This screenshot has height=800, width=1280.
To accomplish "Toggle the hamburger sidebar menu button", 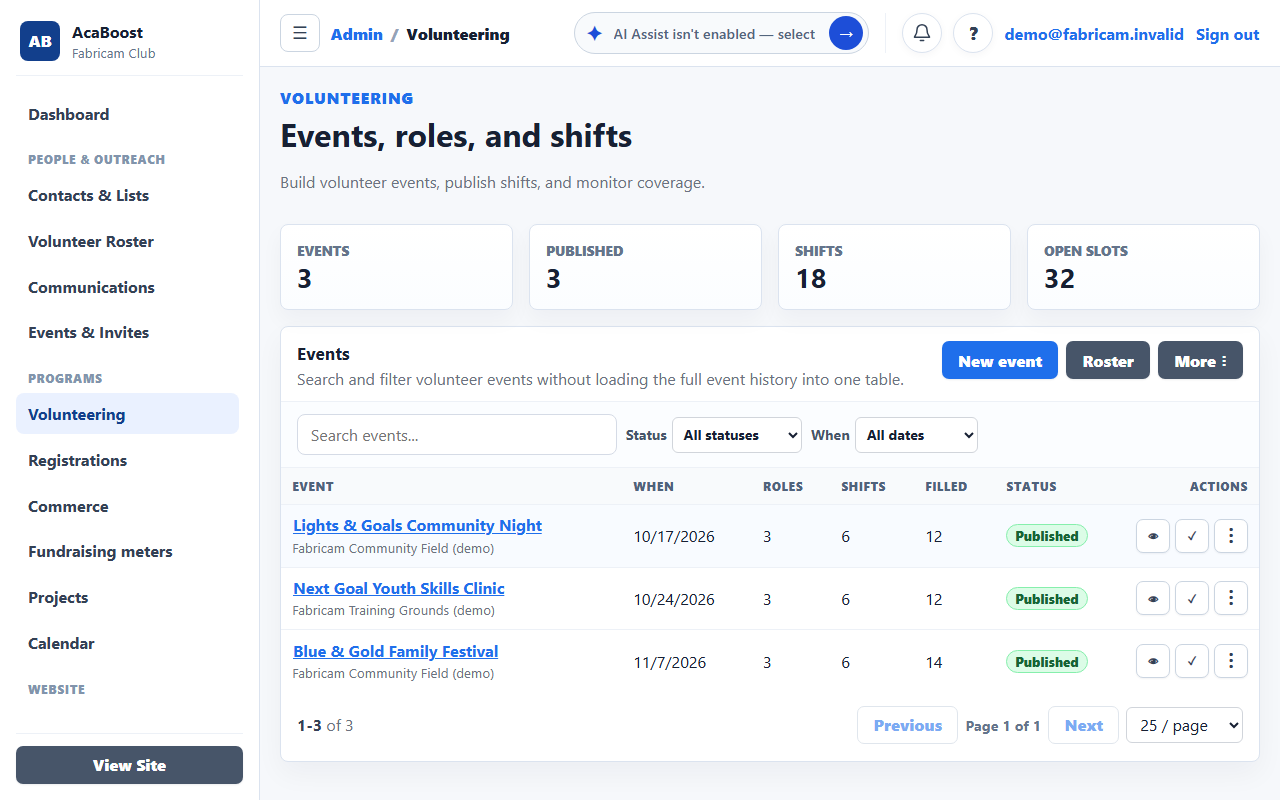I will point(300,33).
